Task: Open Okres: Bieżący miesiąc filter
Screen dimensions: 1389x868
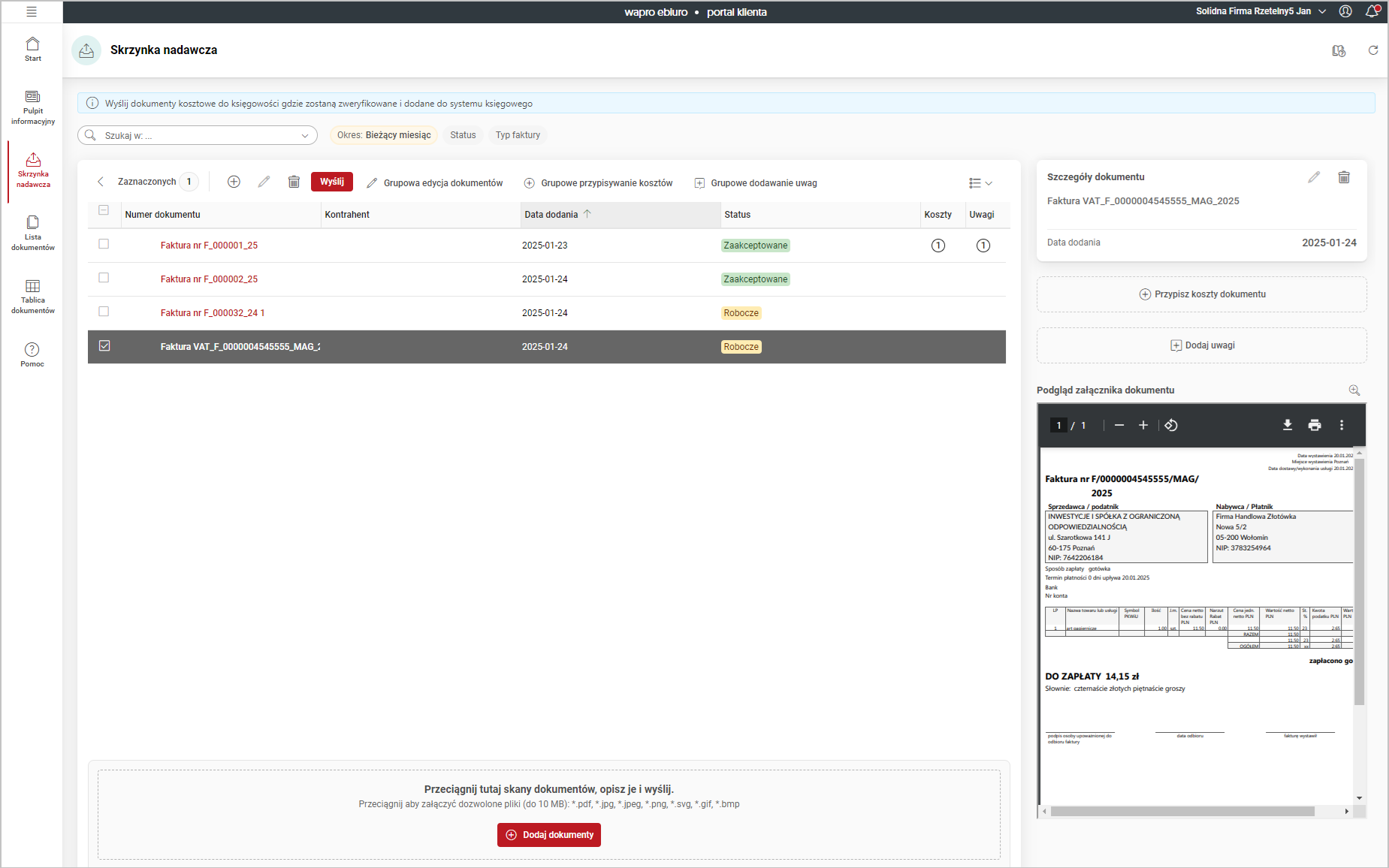Action: (384, 135)
